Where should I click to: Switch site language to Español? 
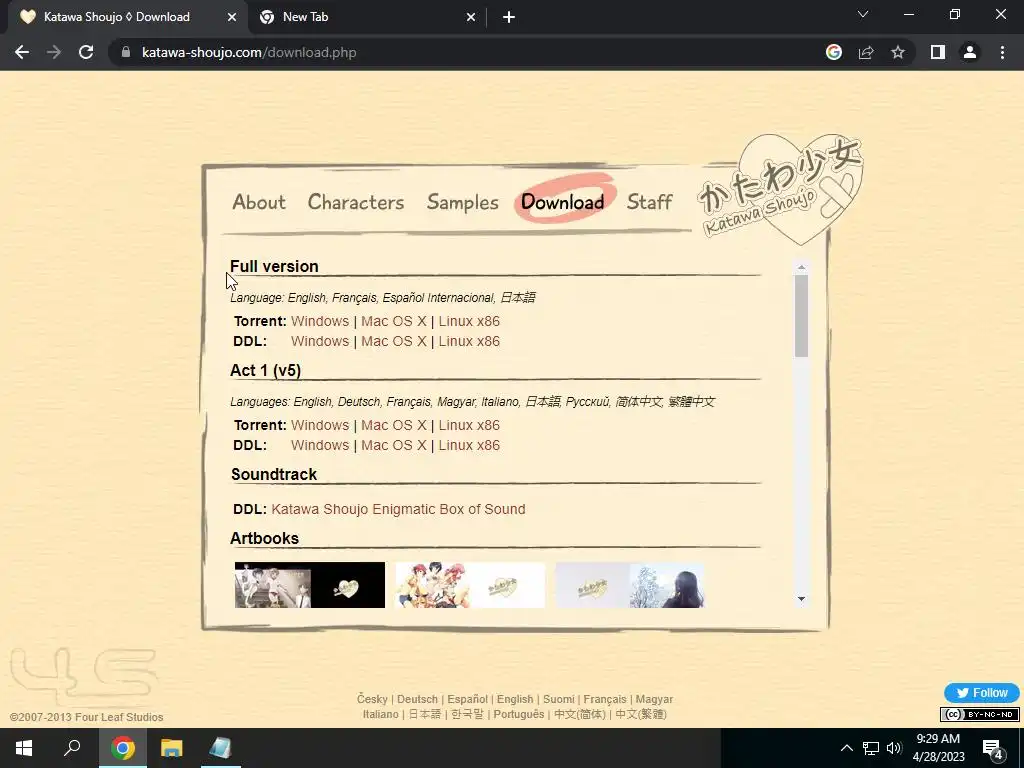(x=468, y=699)
